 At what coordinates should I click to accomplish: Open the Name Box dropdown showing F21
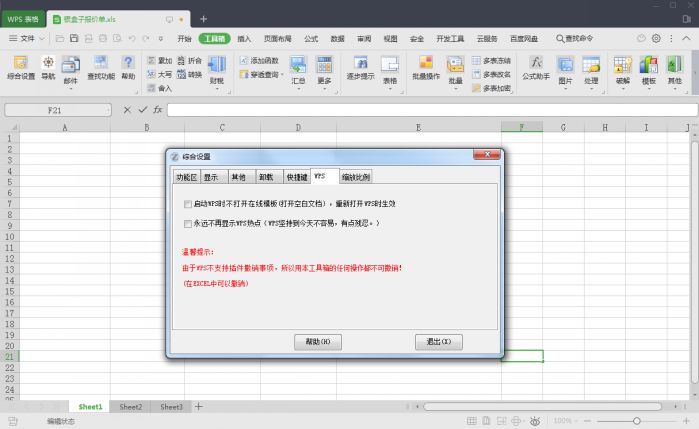click(108, 110)
